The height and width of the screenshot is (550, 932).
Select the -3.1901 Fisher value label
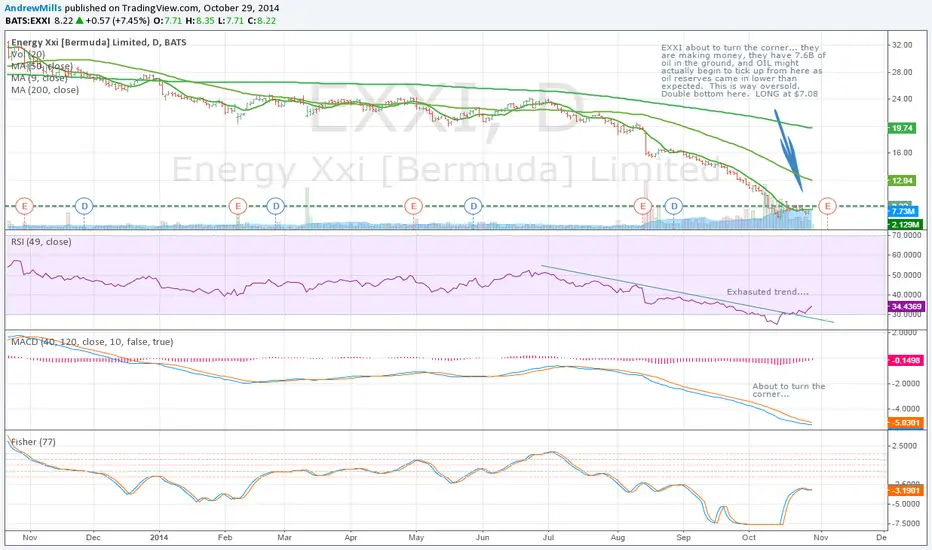point(905,491)
